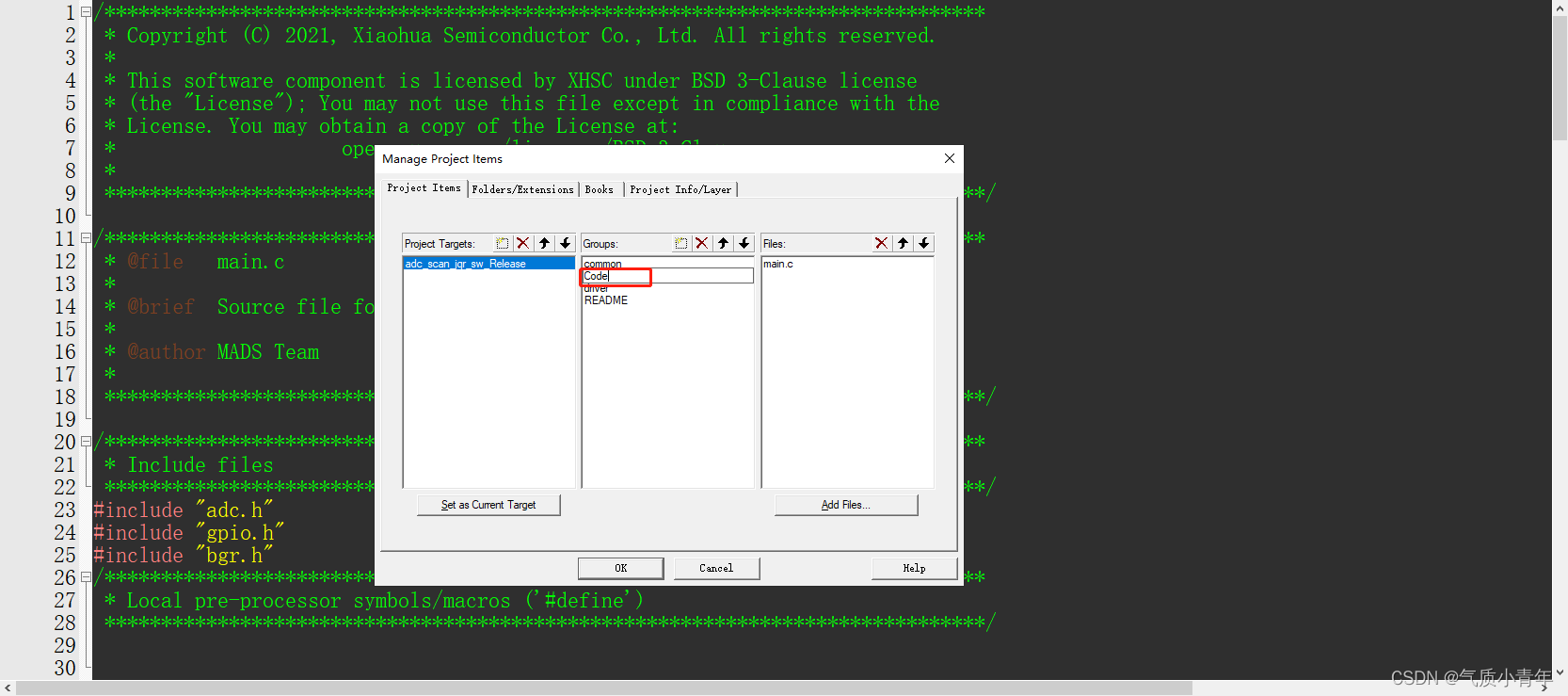Cancel the Manage Project Items dialog
The width and height of the screenshot is (1568, 696).
[716, 568]
